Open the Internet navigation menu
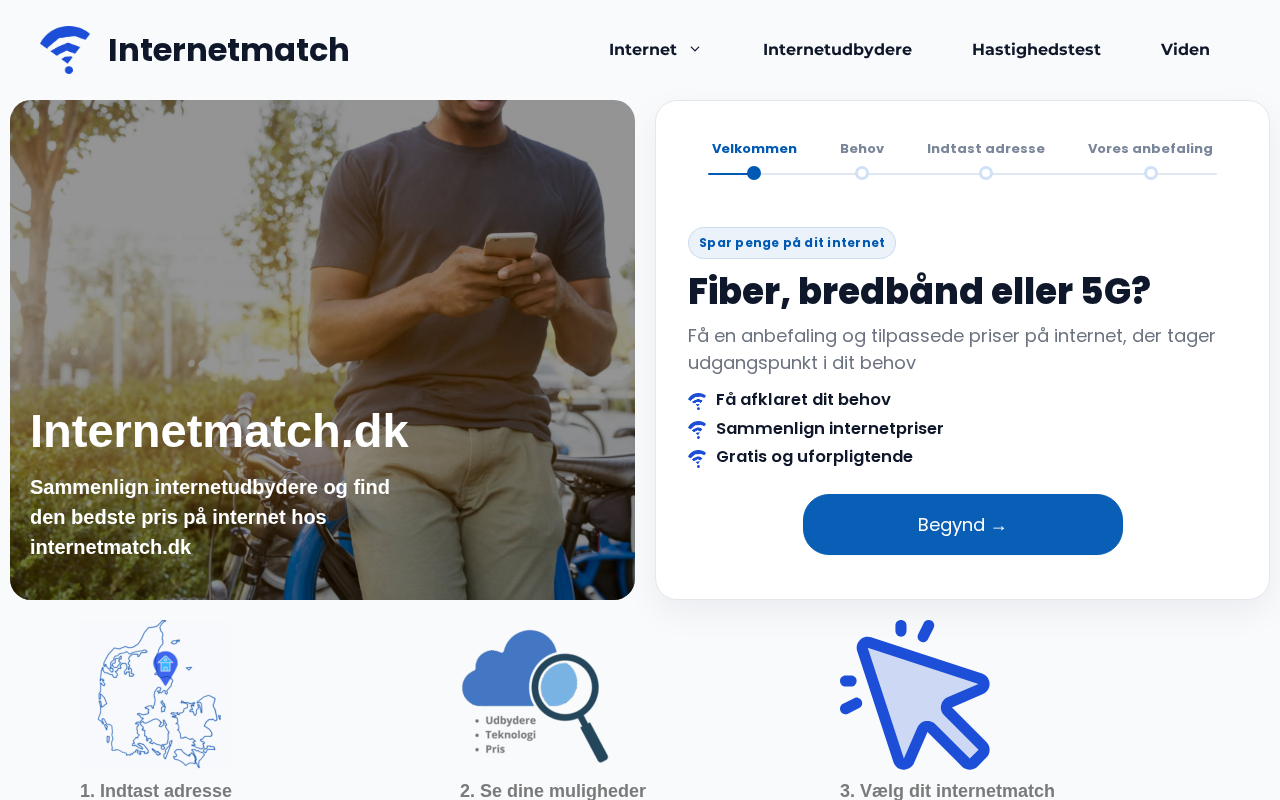The width and height of the screenshot is (1280, 800). [643, 49]
